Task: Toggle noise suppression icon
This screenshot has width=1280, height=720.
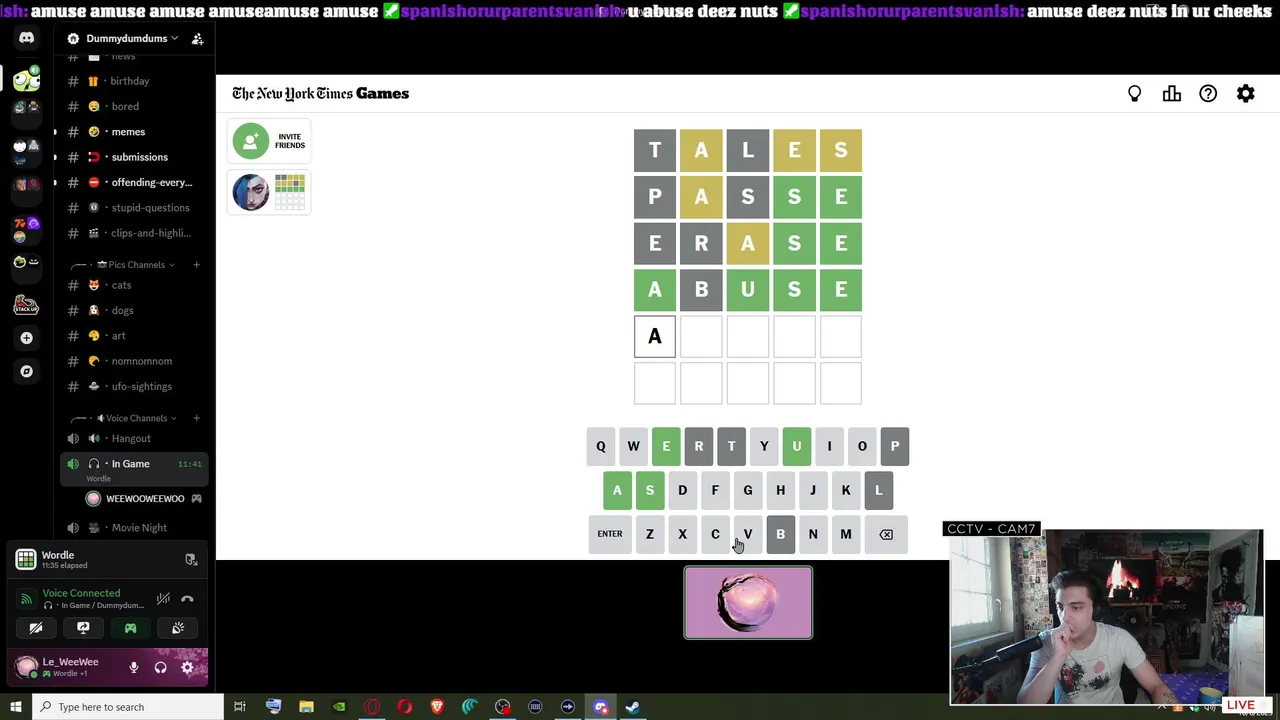Action: pyautogui.click(x=163, y=599)
